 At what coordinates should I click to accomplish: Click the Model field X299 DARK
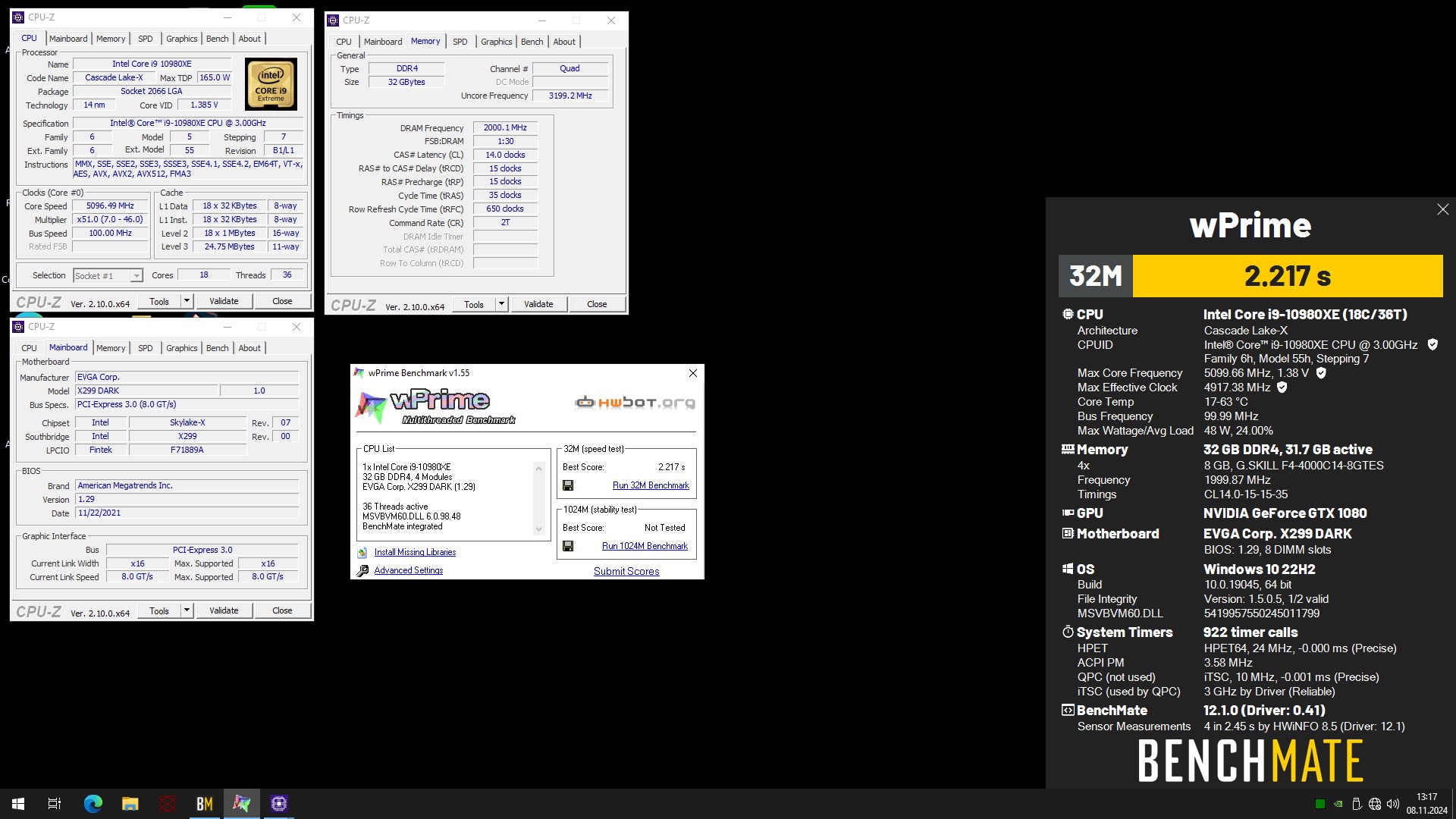point(147,391)
